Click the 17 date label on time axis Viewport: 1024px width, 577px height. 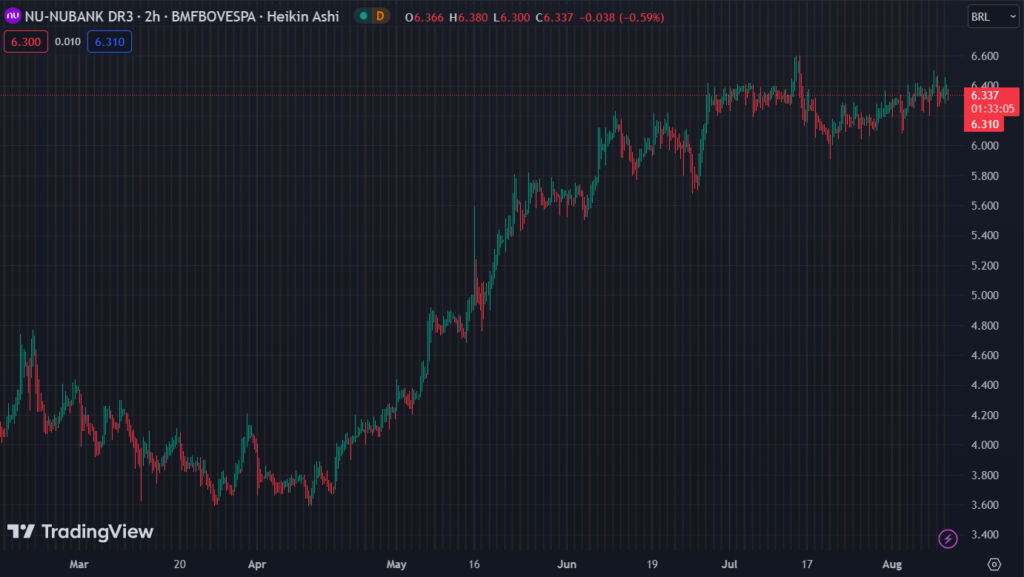pos(807,564)
